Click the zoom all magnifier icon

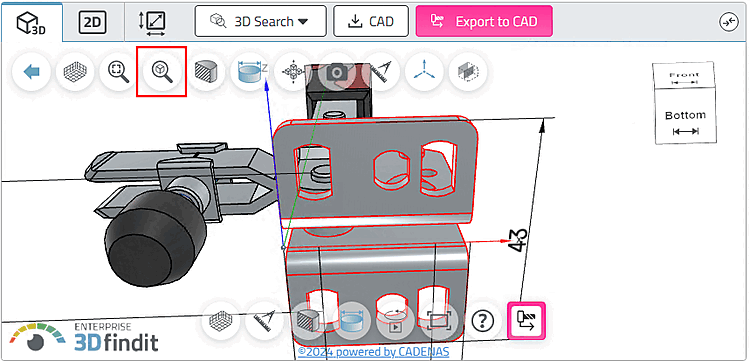coord(118,72)
